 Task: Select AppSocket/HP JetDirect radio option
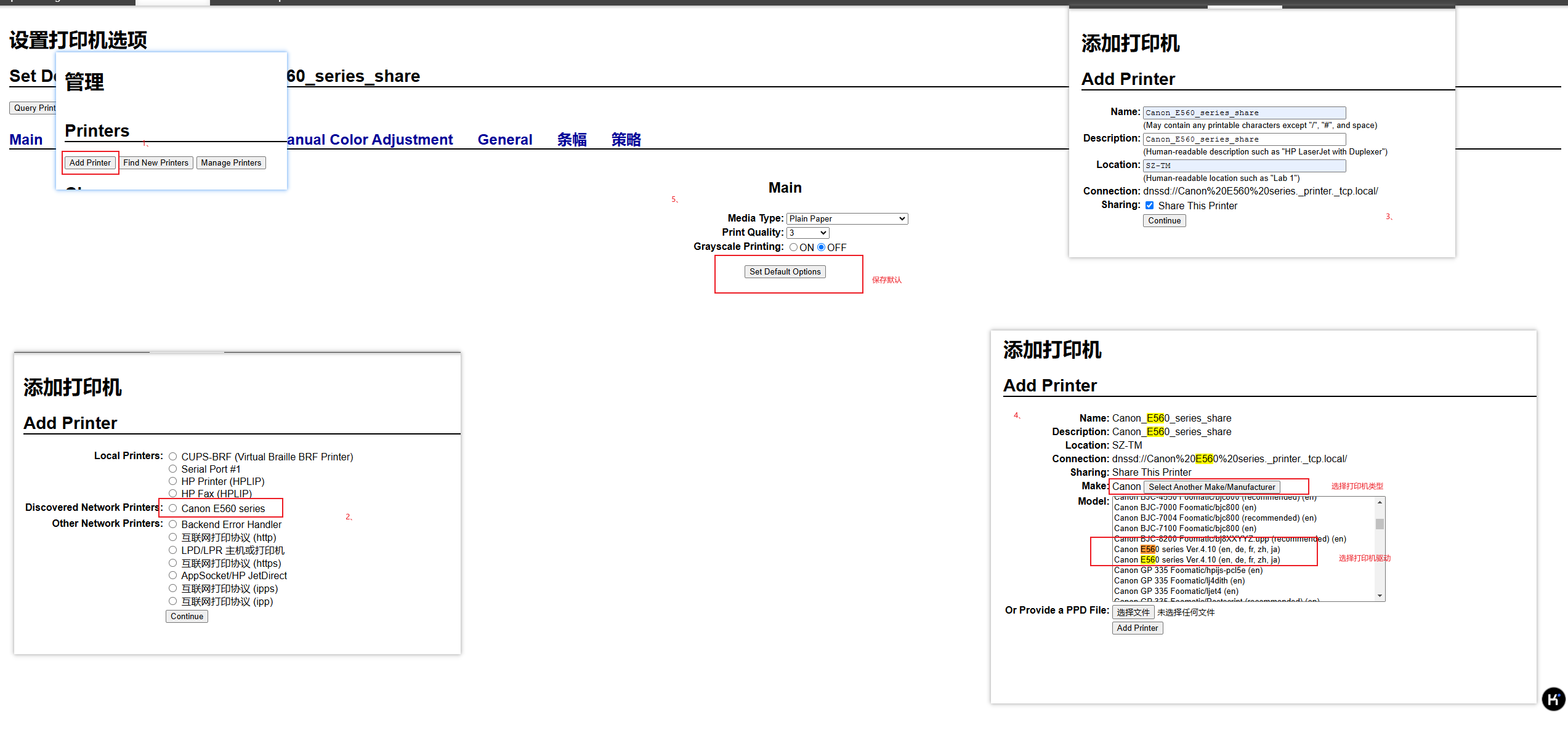point(173,575)
